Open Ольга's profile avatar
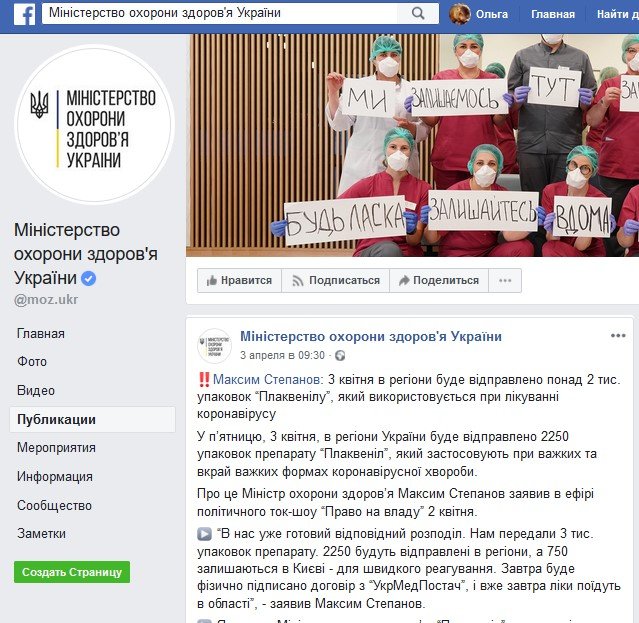Viewport: 639px width, 623px height. coord(460,14)
